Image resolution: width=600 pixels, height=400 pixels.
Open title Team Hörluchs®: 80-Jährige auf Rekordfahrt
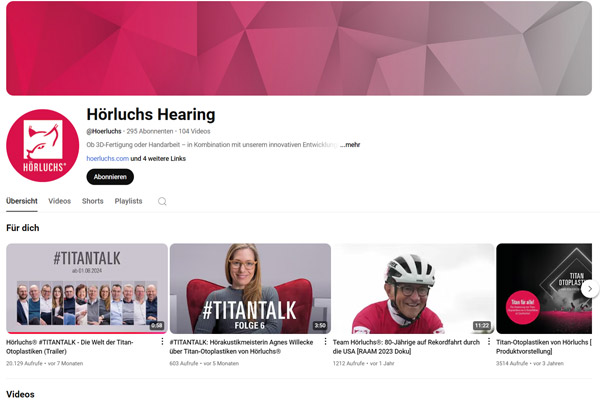click(406, 347)
